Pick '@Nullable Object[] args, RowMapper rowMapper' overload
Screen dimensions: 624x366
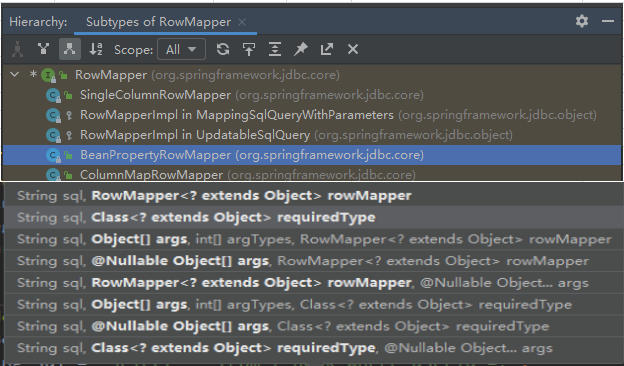(x=314, y=261)
